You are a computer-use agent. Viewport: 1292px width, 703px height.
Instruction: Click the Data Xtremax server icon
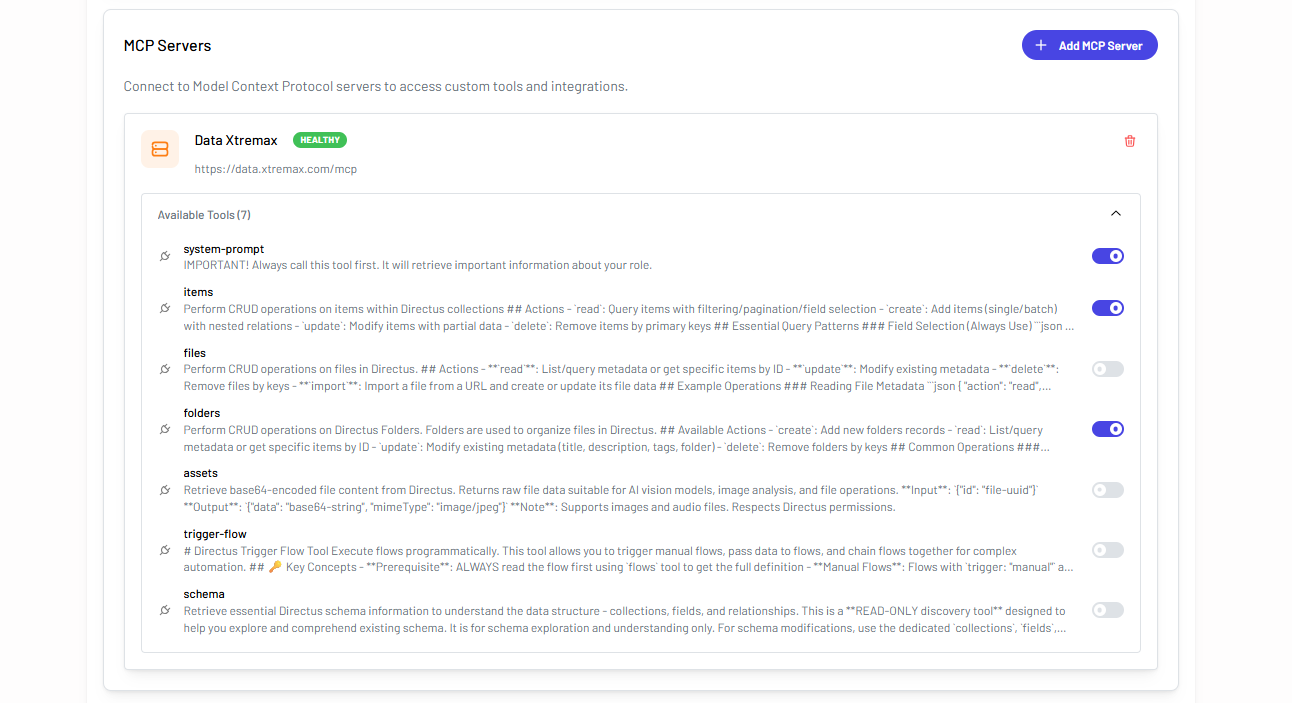tap(160, 149)
